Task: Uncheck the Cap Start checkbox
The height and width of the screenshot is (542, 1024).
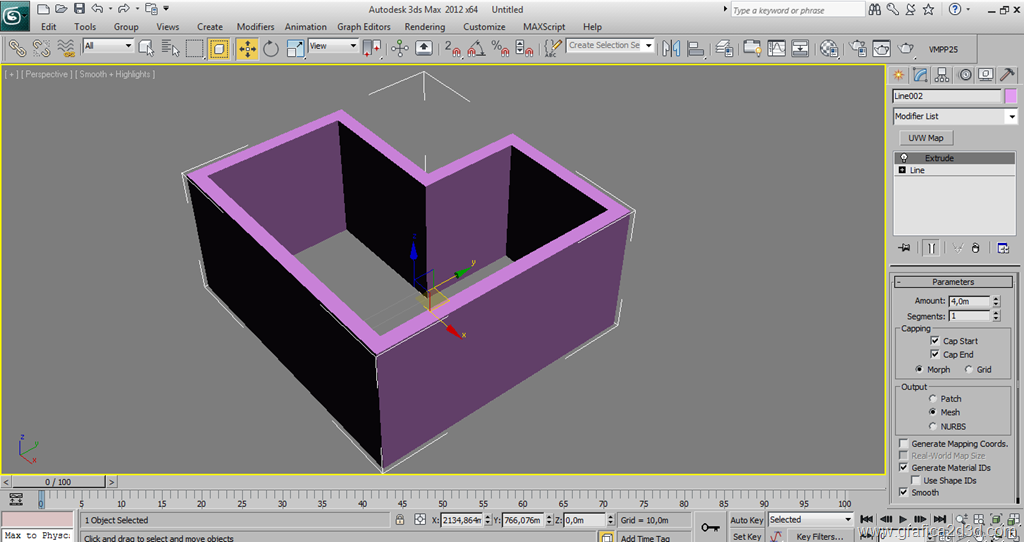Action: [x=935, y=341]
